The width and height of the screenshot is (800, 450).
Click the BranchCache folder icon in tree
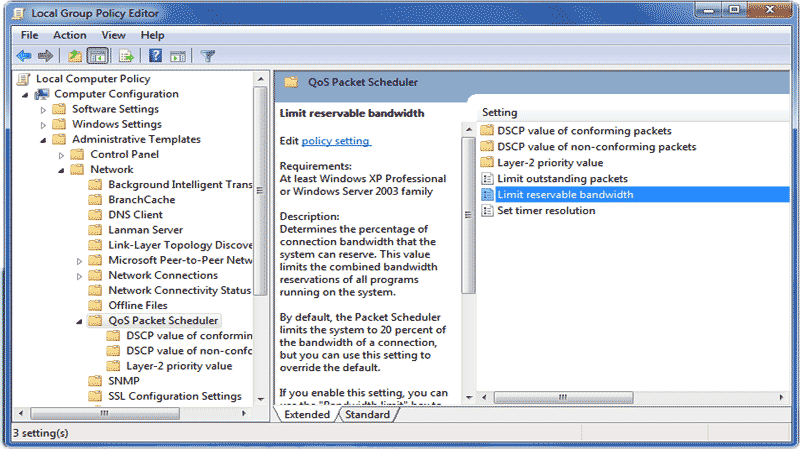click(x=95, y=199)
